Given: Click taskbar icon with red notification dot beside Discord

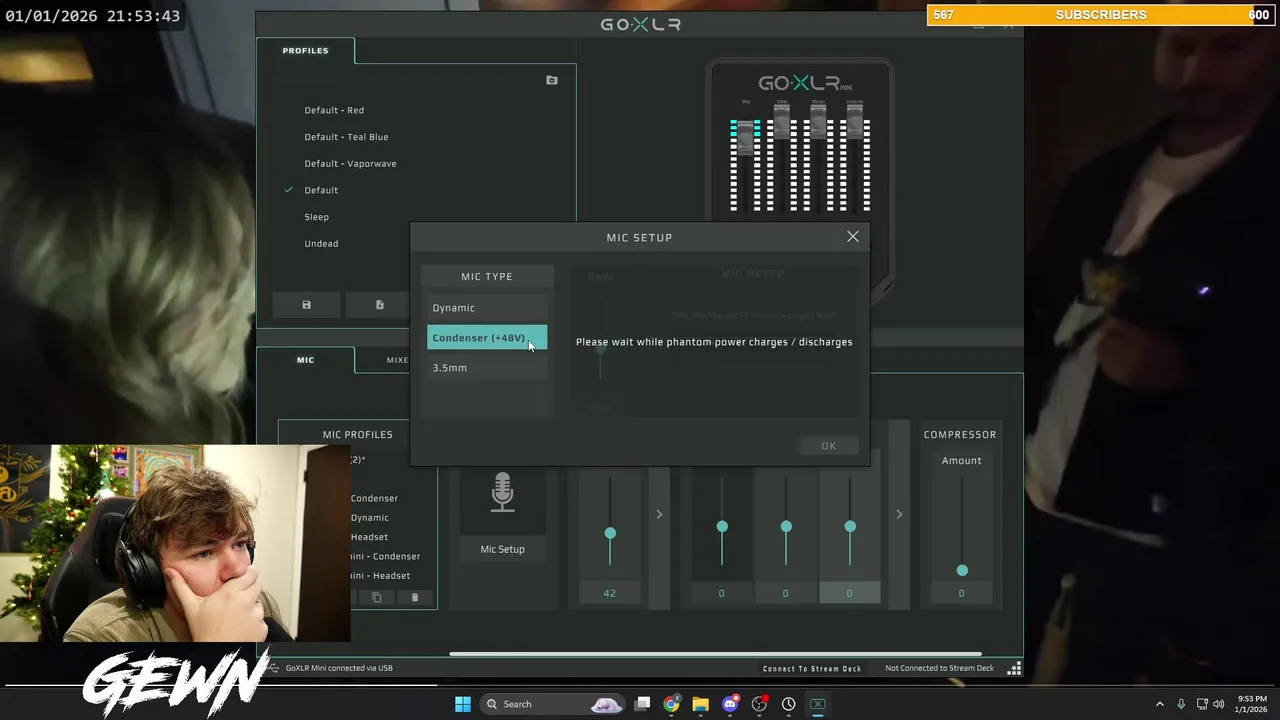Looking at the screenshot, I should pyautogui.click(x=759, y=704).
